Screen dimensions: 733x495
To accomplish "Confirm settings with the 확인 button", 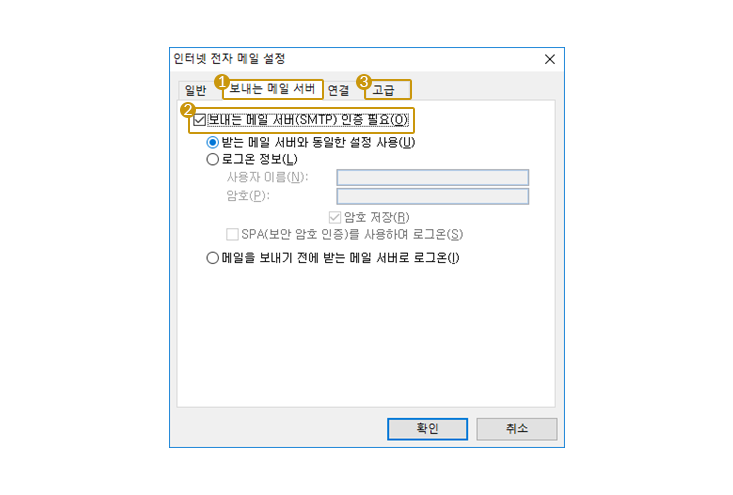I will (x=427, y=429).
